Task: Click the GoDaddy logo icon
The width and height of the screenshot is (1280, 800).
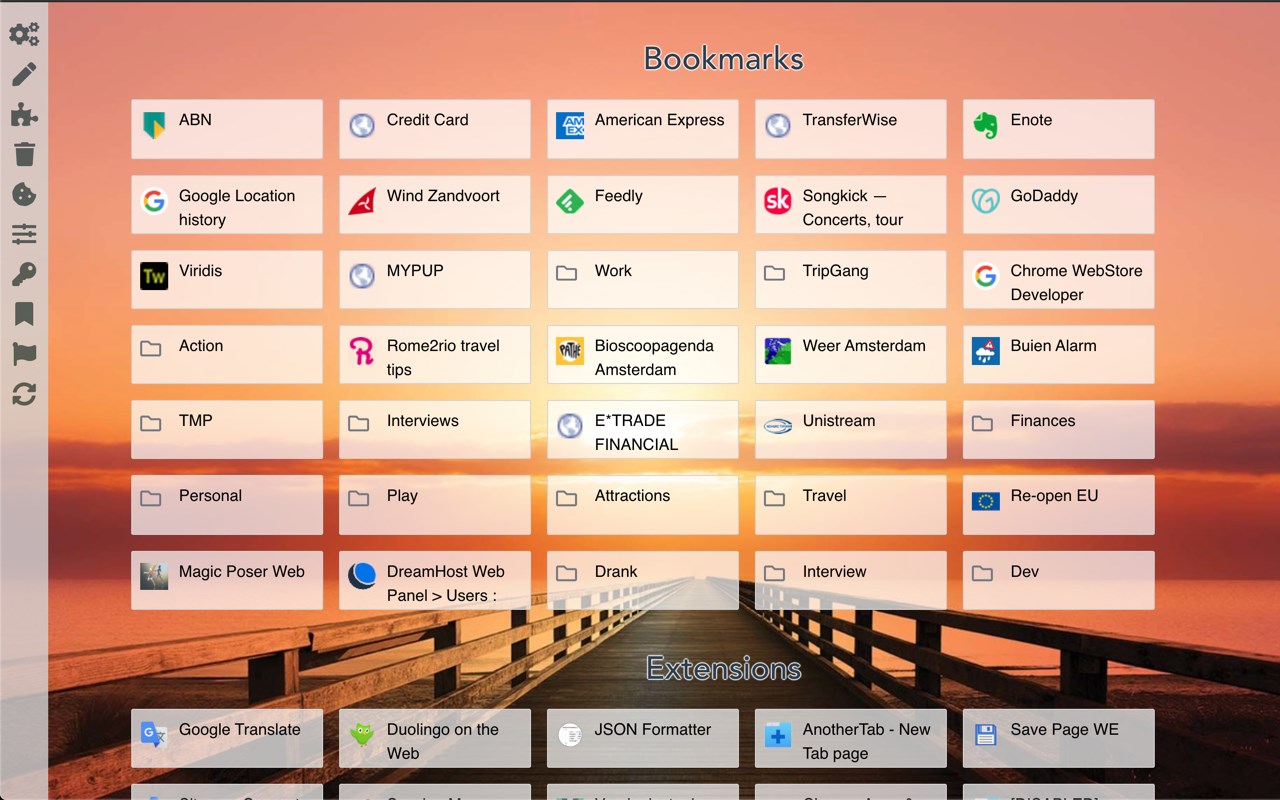Action: pos(986,201)
